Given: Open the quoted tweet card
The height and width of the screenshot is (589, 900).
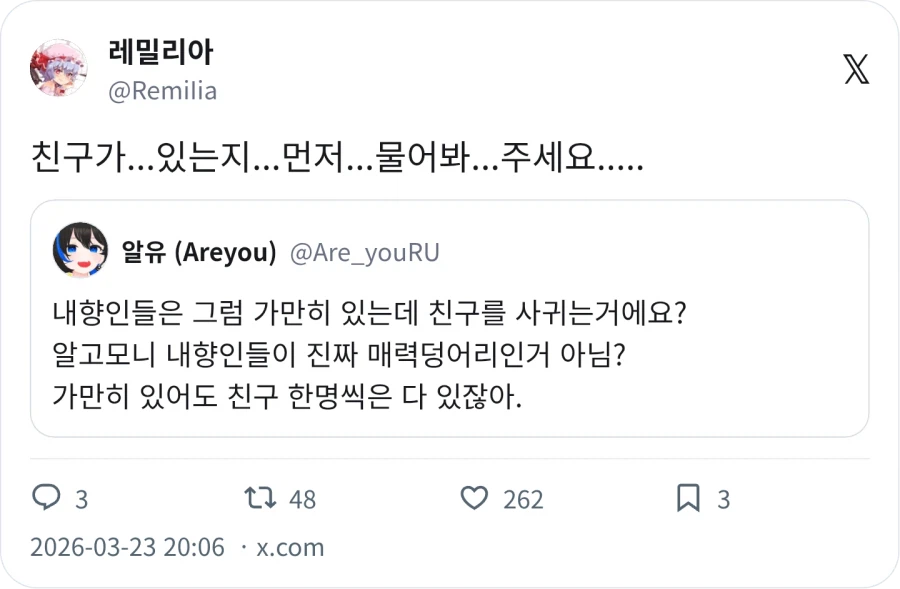Looking at the screenshot, I should click(450, 320).
